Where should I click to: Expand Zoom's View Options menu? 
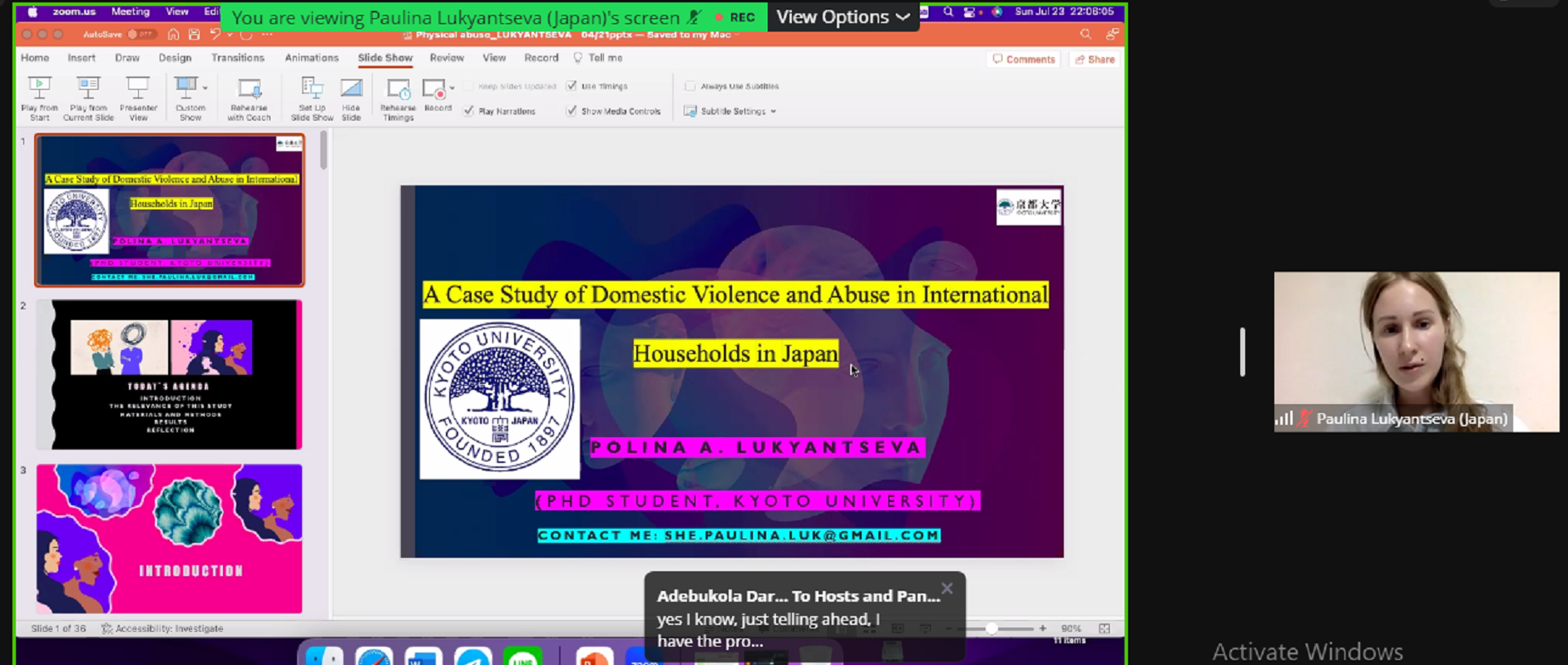(842, 17)
